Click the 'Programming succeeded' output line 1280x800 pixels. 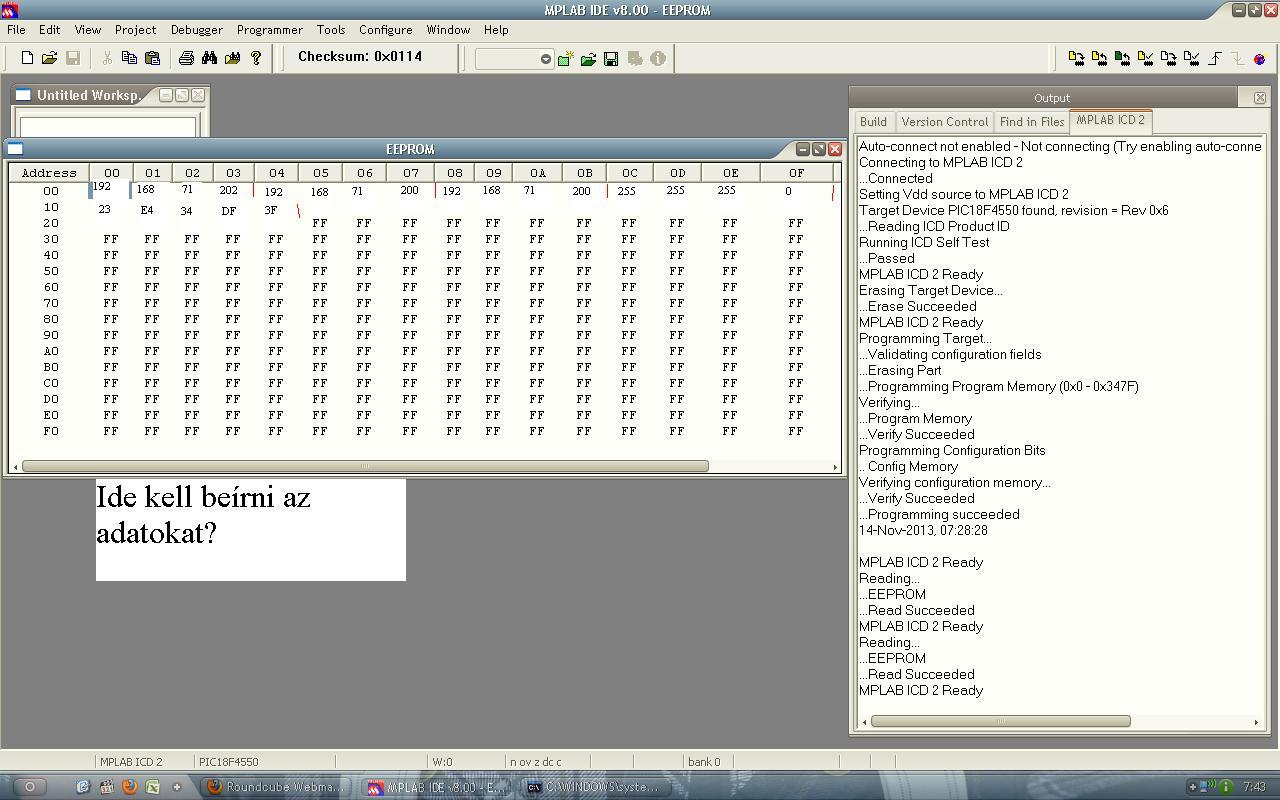939,514
